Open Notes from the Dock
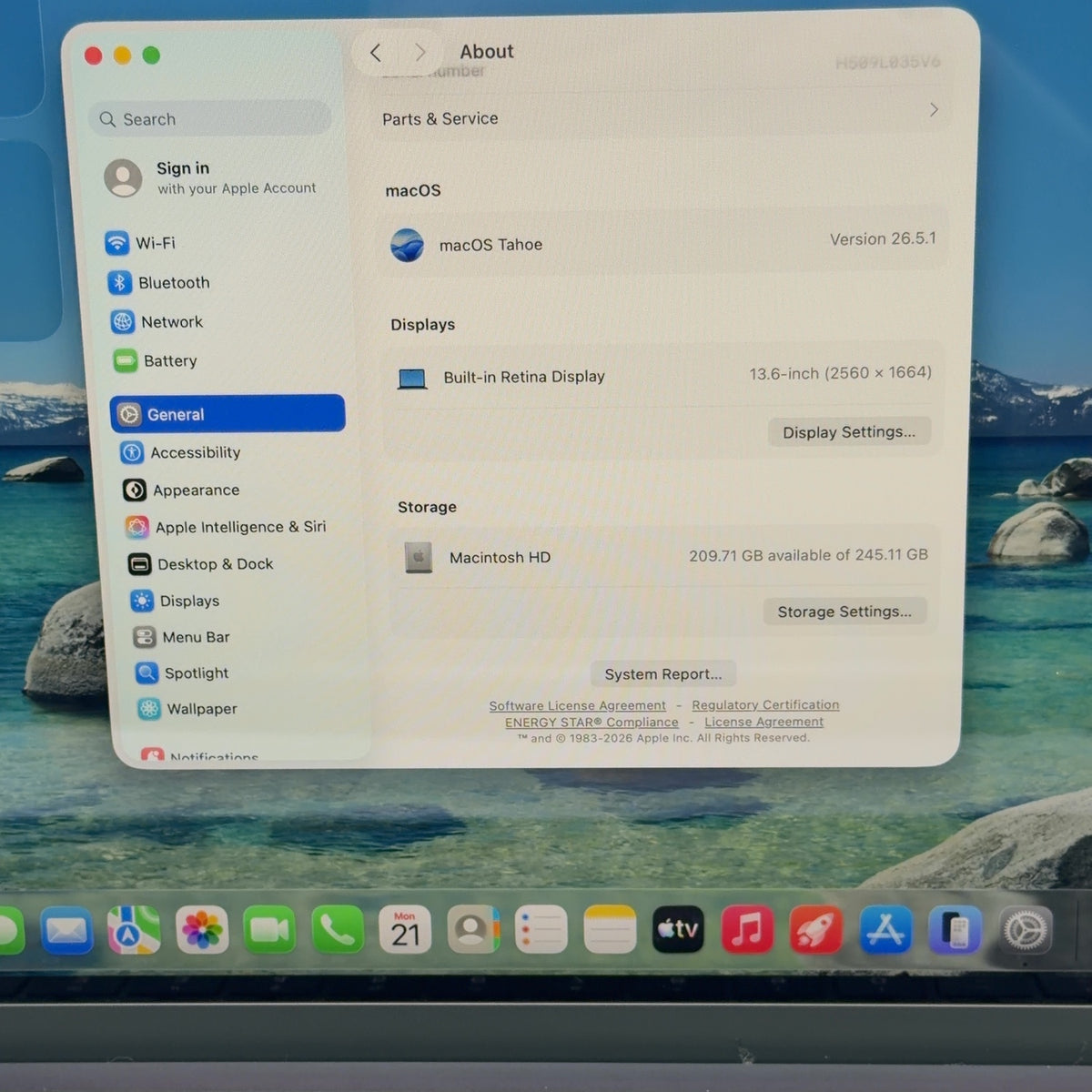The image size is (1092, 1092). point(610,930)
